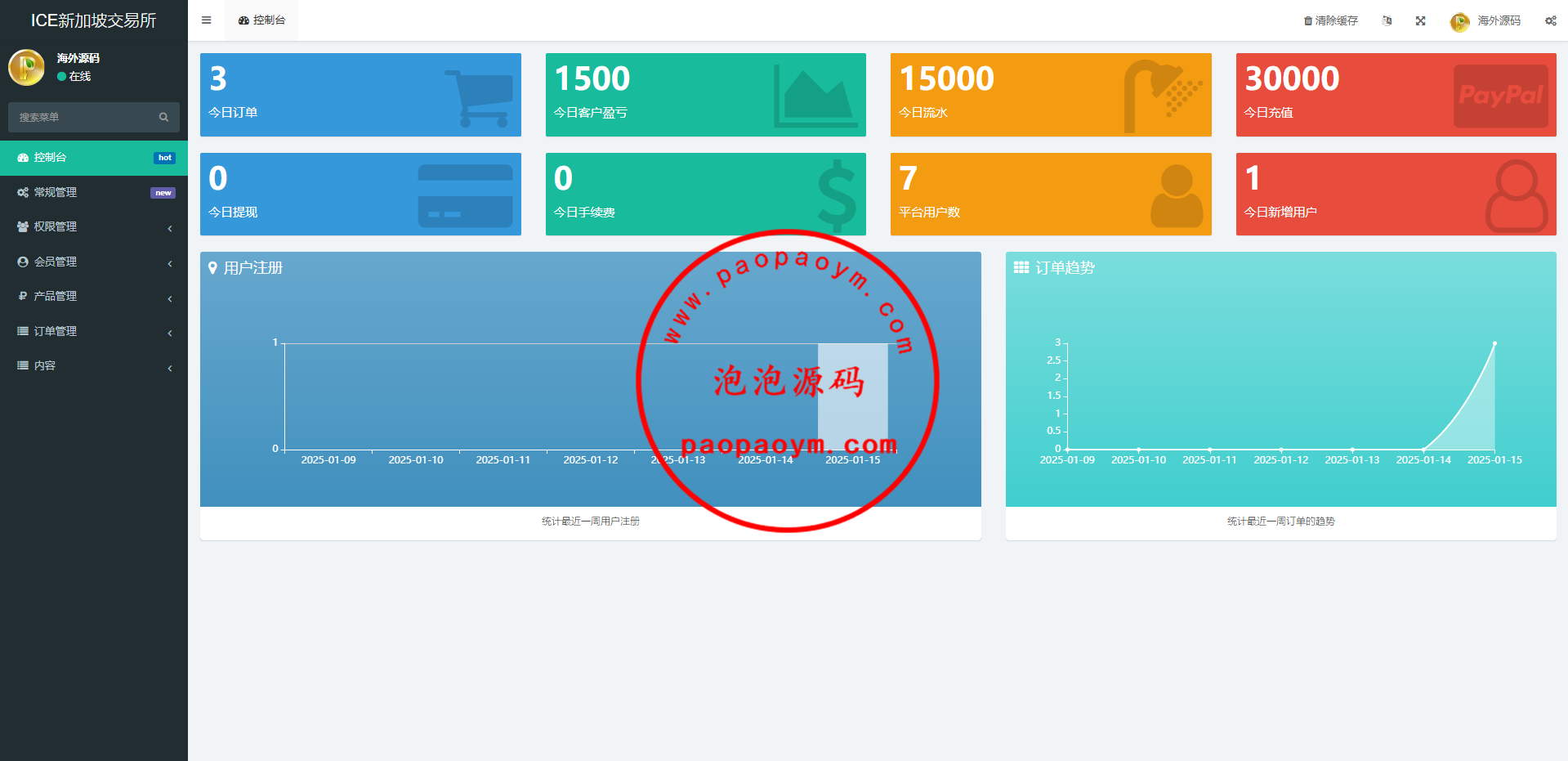This screenshot has width=1568, height=761.
Task: Open the settings gears icon at top right
Action: tap(1550, 20)
